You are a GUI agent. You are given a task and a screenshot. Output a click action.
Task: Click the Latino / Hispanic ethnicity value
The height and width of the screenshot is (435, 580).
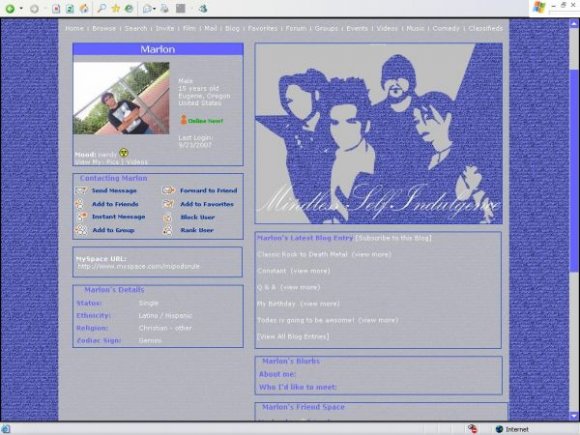coord(165,316)
